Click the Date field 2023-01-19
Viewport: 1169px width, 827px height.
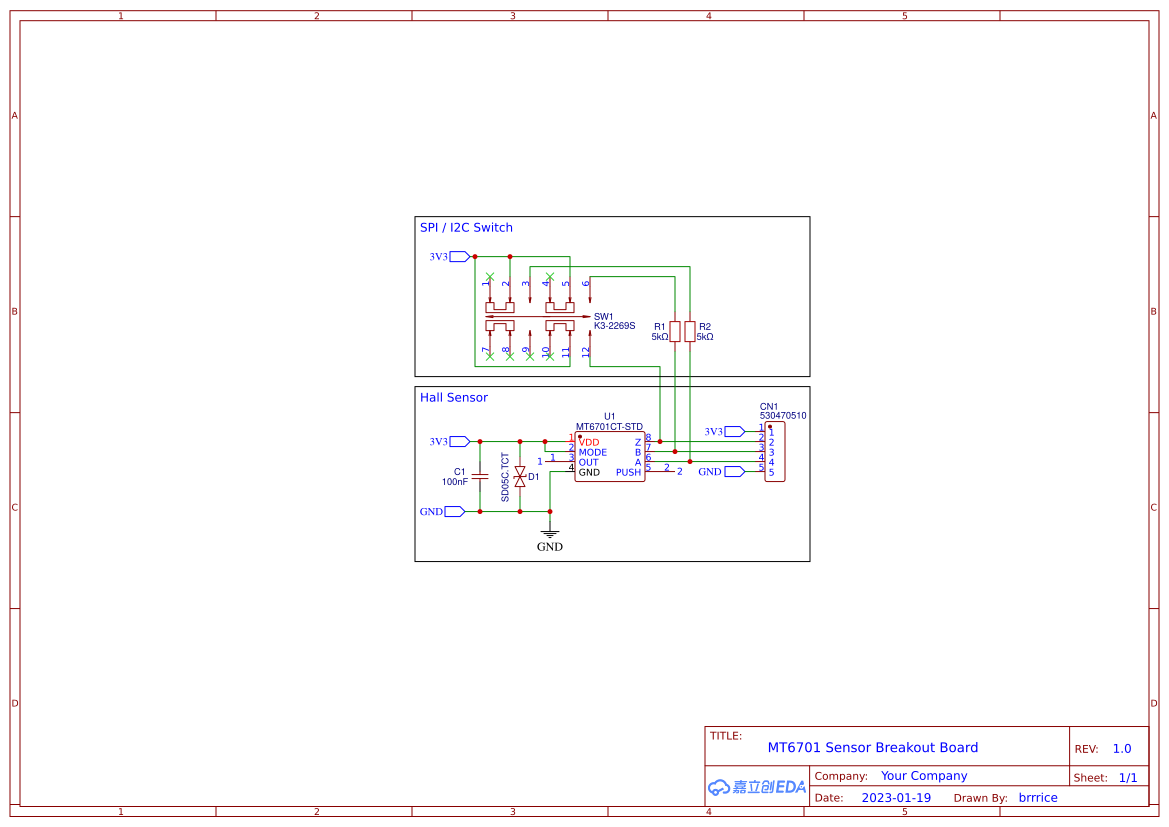pyautogui.click(x=897, y=797)
